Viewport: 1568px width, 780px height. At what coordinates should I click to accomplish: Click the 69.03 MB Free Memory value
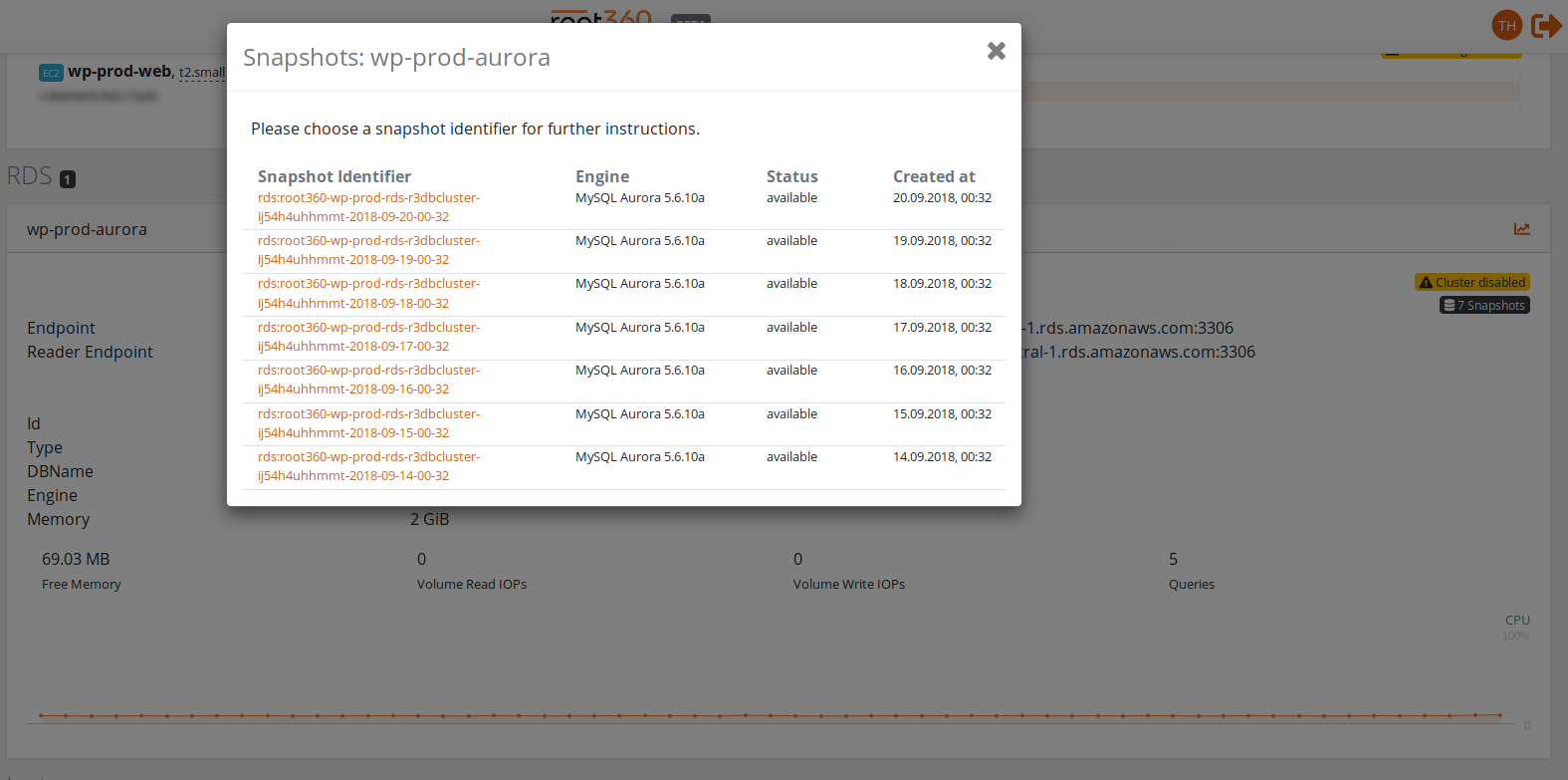pyautogui.click(x=76, y=559)
